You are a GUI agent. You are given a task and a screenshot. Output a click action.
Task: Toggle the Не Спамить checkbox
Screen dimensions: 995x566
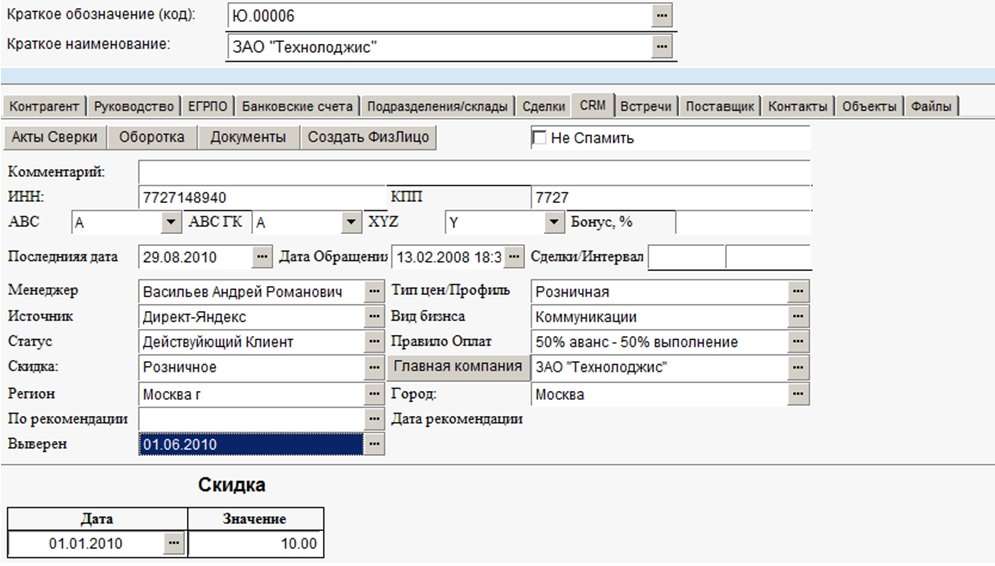coord(539,138)
